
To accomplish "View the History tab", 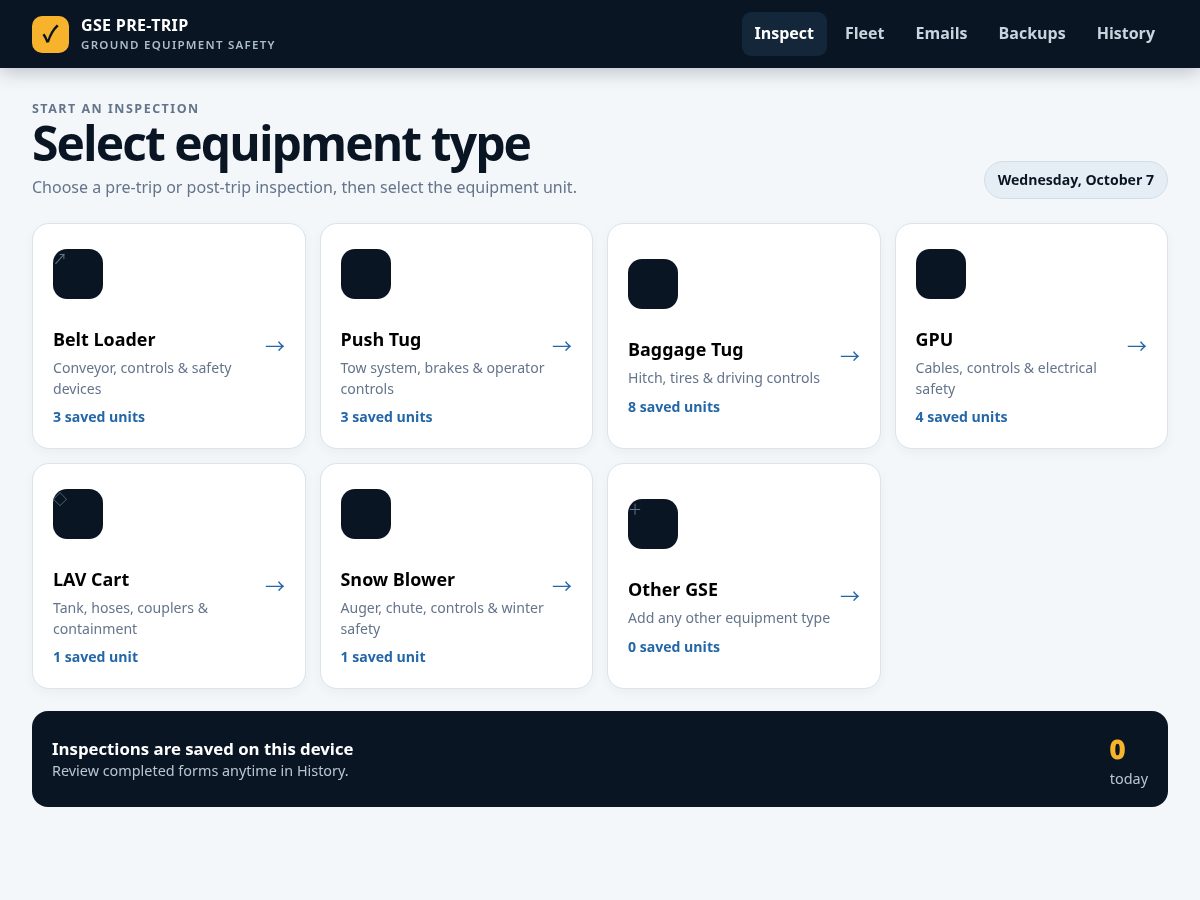I will [1126, 34].
